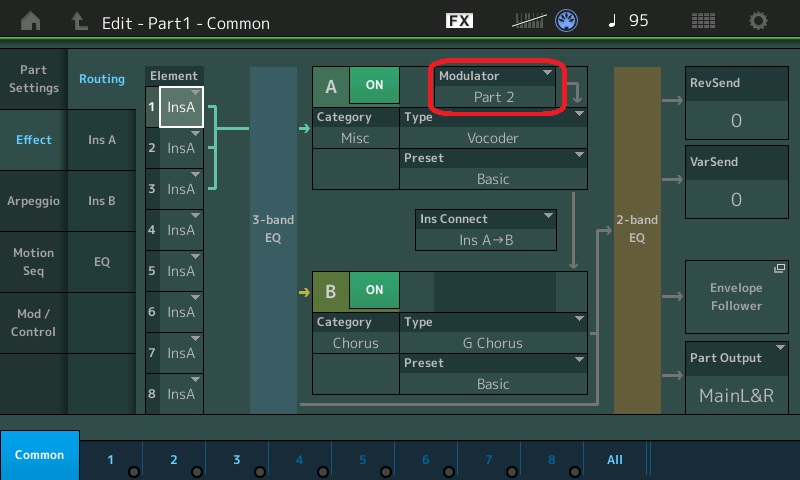The image size is (800, 480).
Task: Open the settings gear icon
Action: (759, 21)
